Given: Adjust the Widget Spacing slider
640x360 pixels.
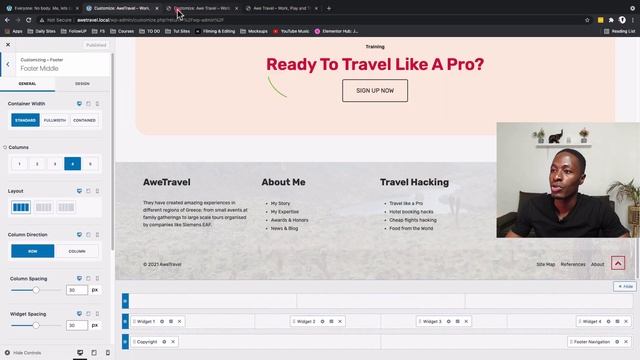Looking at the screenshot, I should point(36,325).
